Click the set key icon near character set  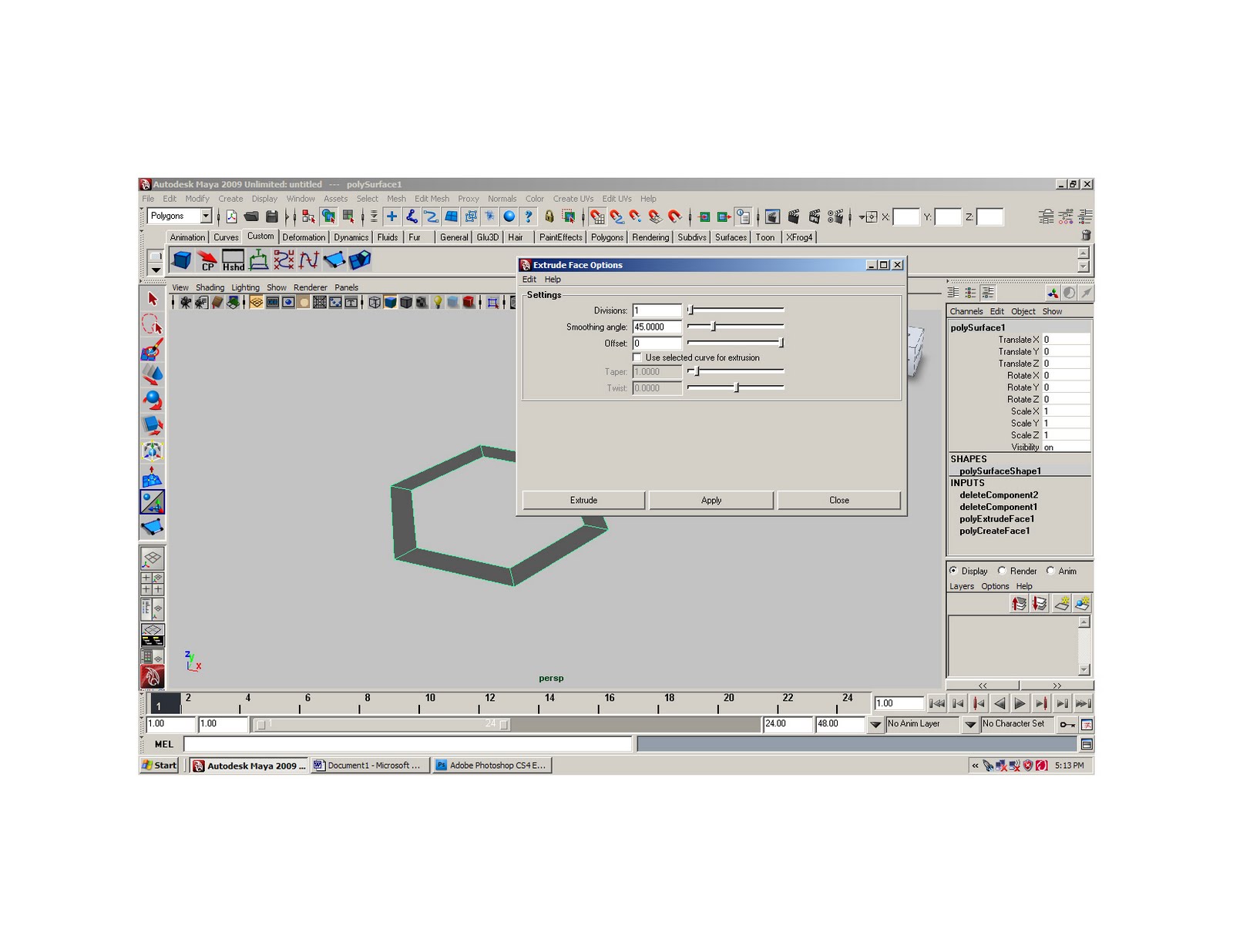pyautogui.click(x=1067, y=724)
